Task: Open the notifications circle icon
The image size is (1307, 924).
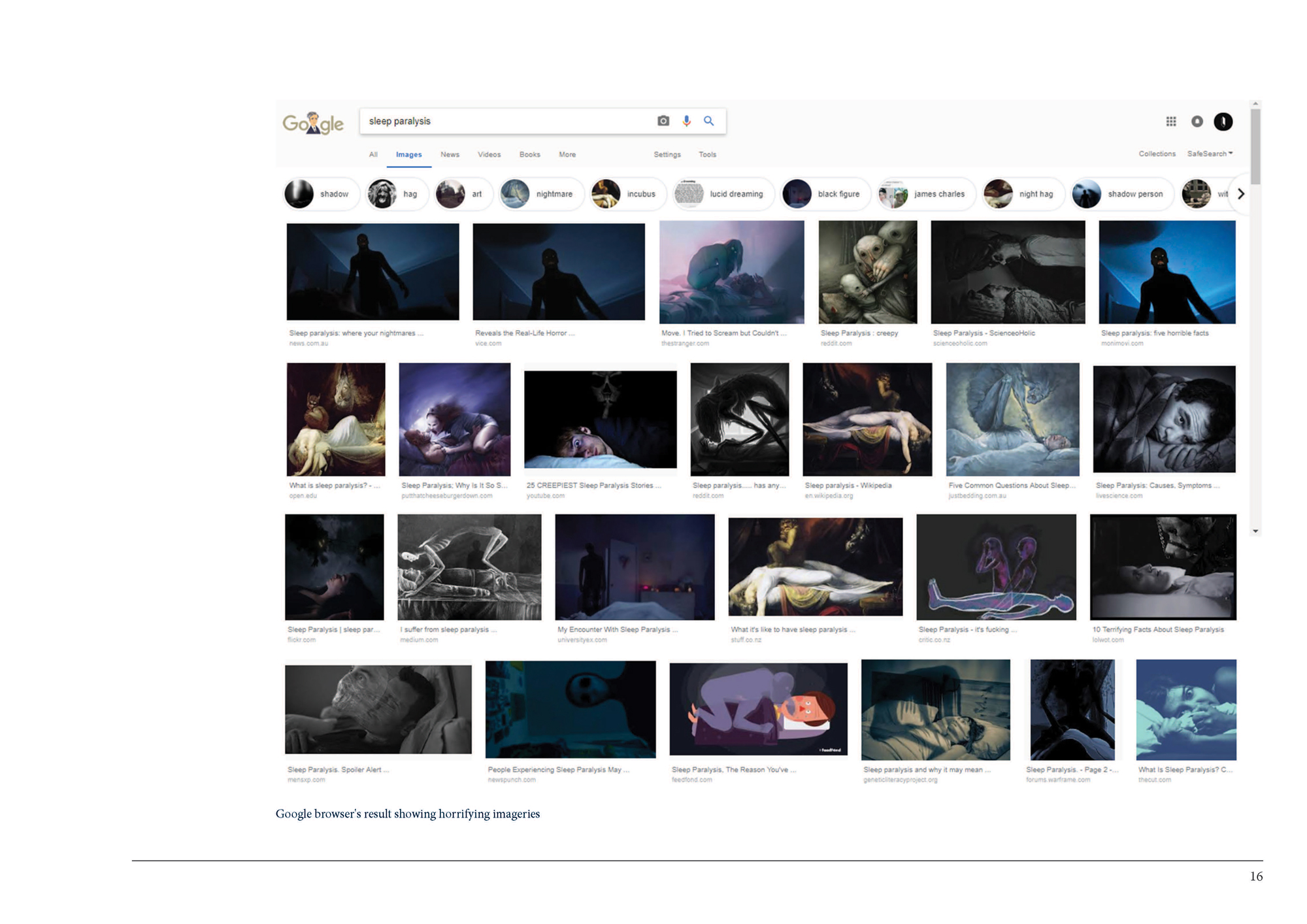Action: [x=1197, y=122]
